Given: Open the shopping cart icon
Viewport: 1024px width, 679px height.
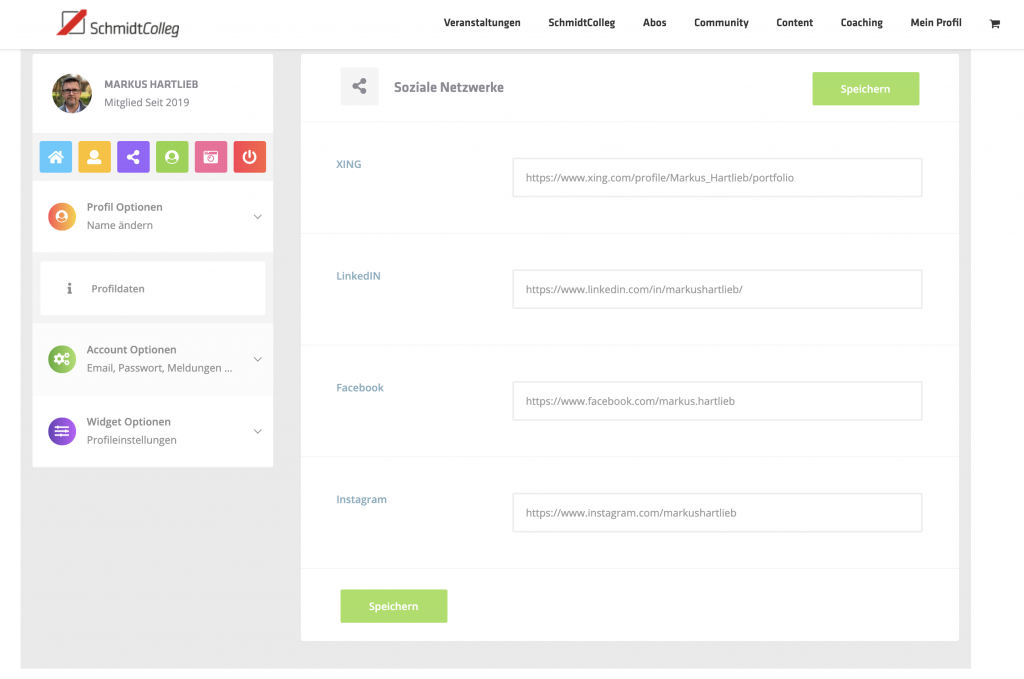Looking at the screenshot, I should (x=994, y=23).
